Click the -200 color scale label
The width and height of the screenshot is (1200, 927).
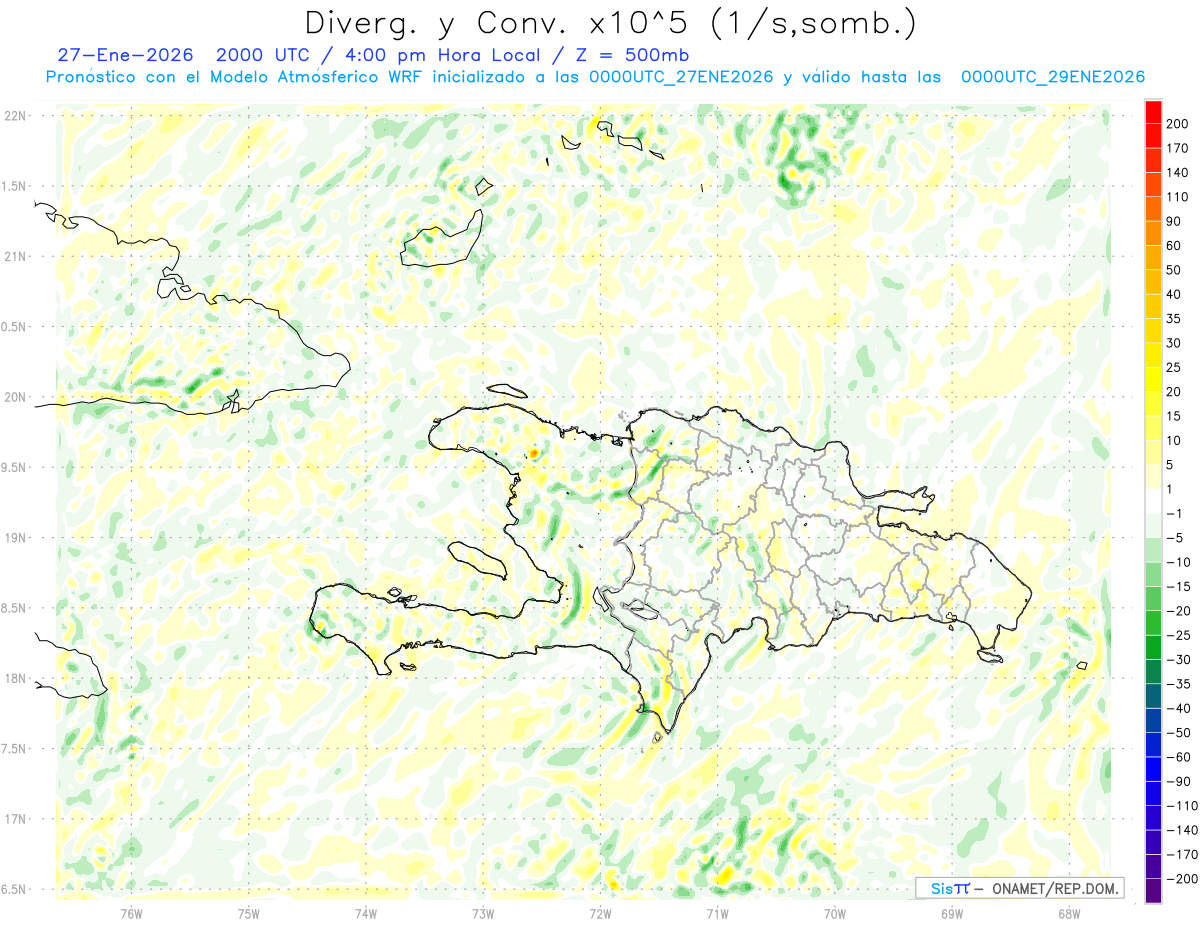click(1181, 879)
